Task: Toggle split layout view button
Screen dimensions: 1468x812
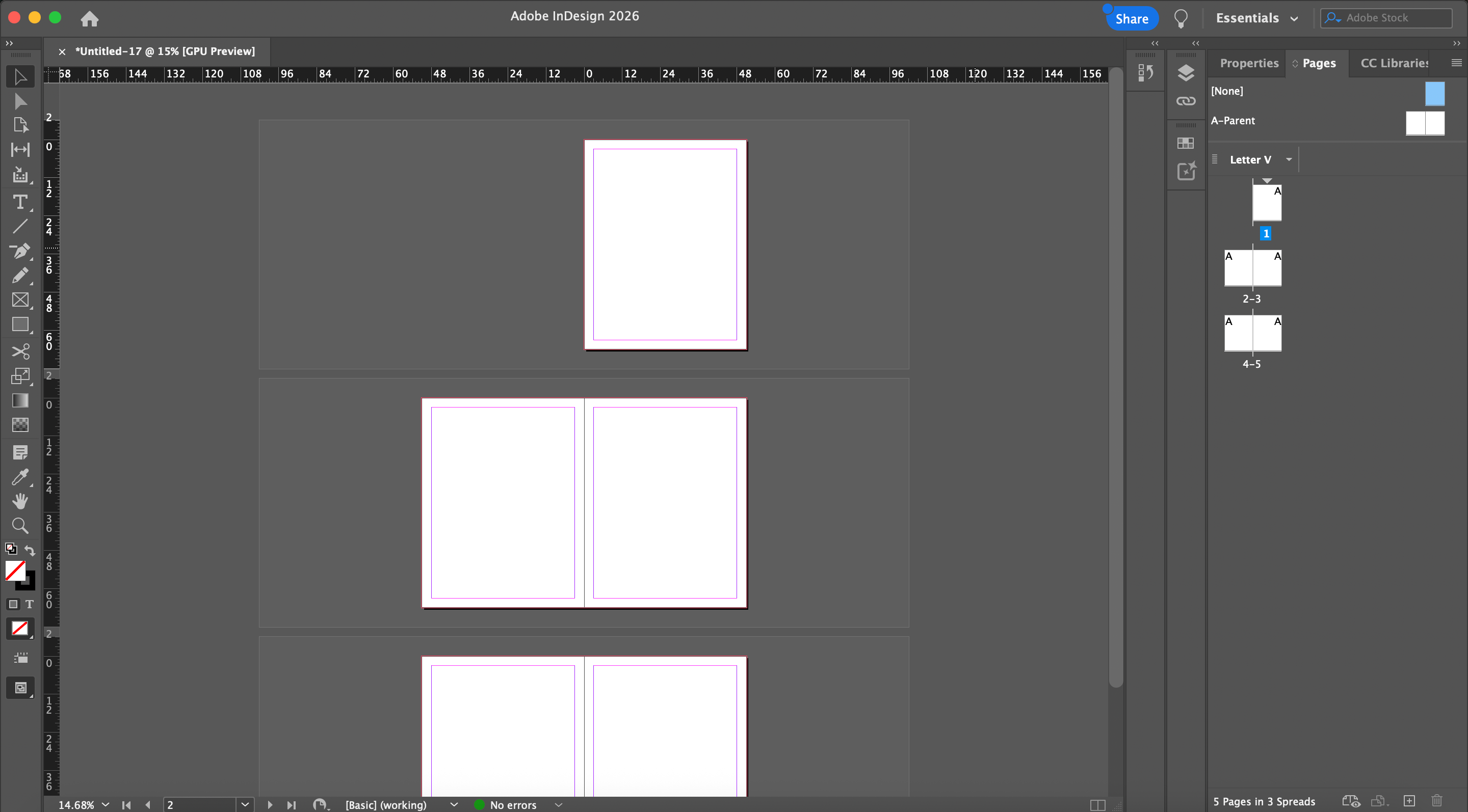Action: 1097,804
